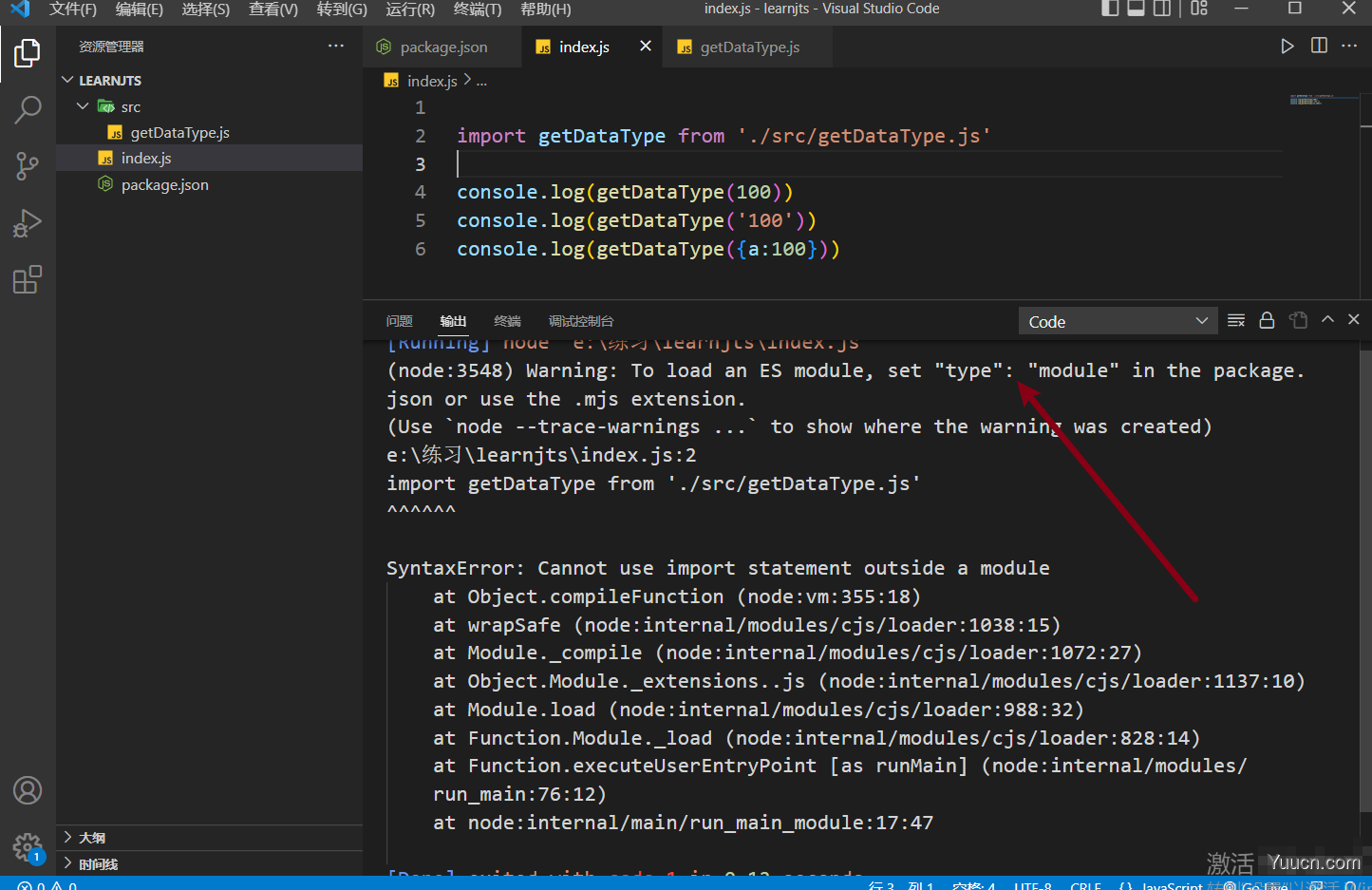Maximize the panel with the chevron
This screenshot has height=890, width=1372.
(x=1327, y=320)
